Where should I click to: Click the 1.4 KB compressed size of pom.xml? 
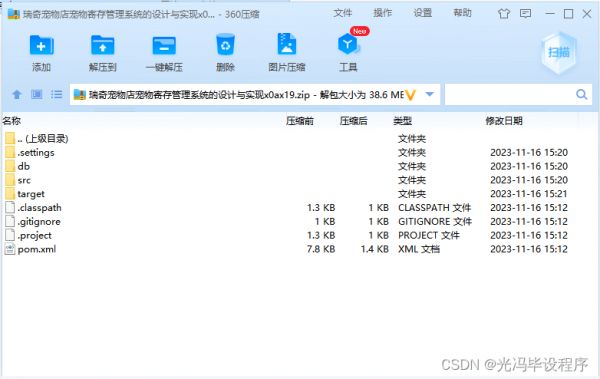point(374,249)
